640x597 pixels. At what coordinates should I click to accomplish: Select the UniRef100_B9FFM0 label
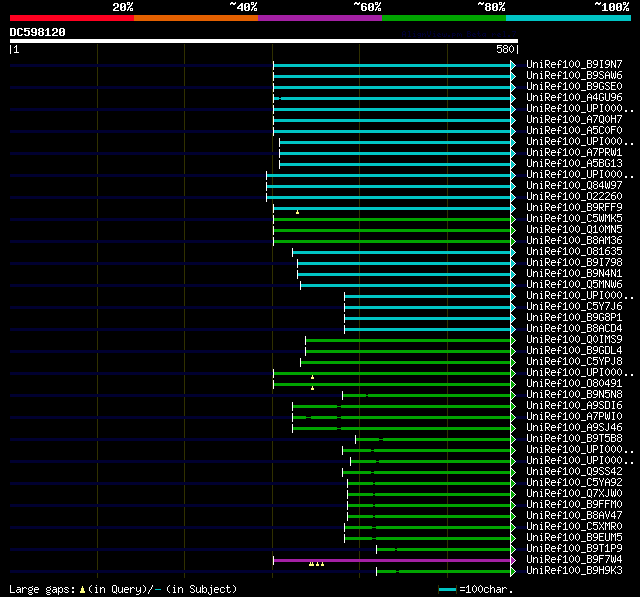point(574,505)
